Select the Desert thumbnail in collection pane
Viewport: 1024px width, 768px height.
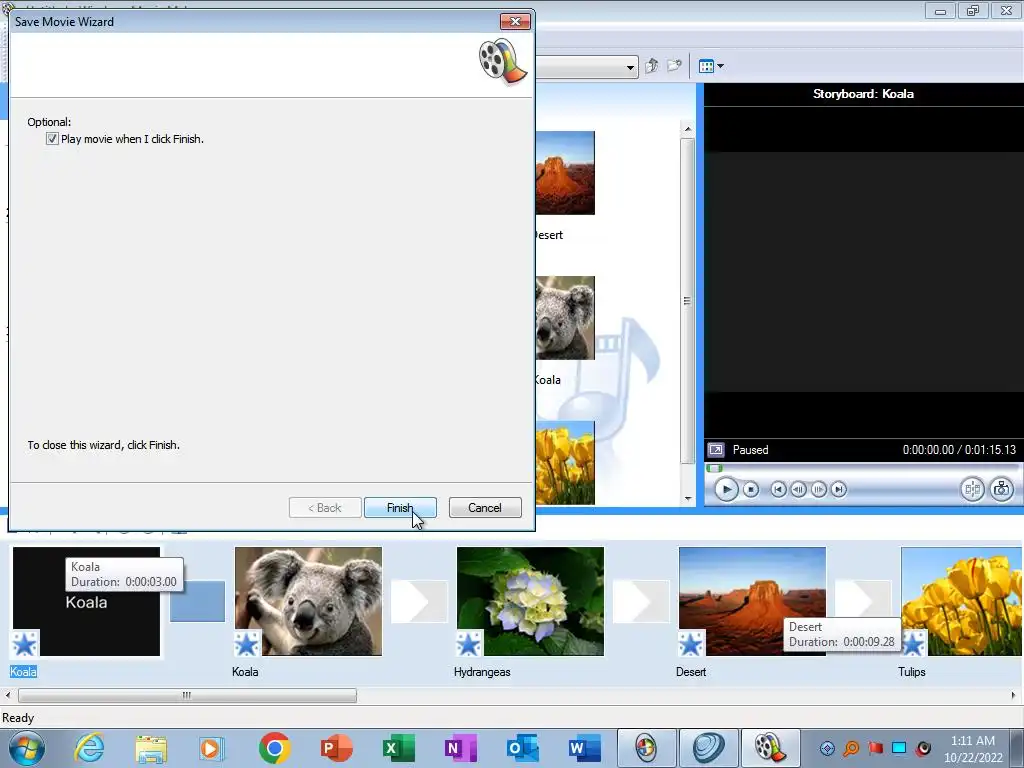pos(565,173)
